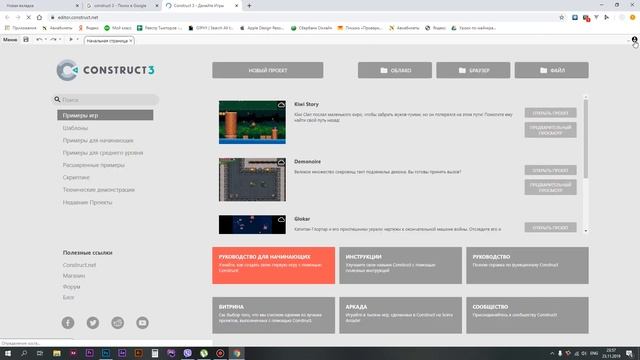The height and width of the screenshot is (360, 640).
Task: Click the examples list scrollbar
Action: coord(586,139)
